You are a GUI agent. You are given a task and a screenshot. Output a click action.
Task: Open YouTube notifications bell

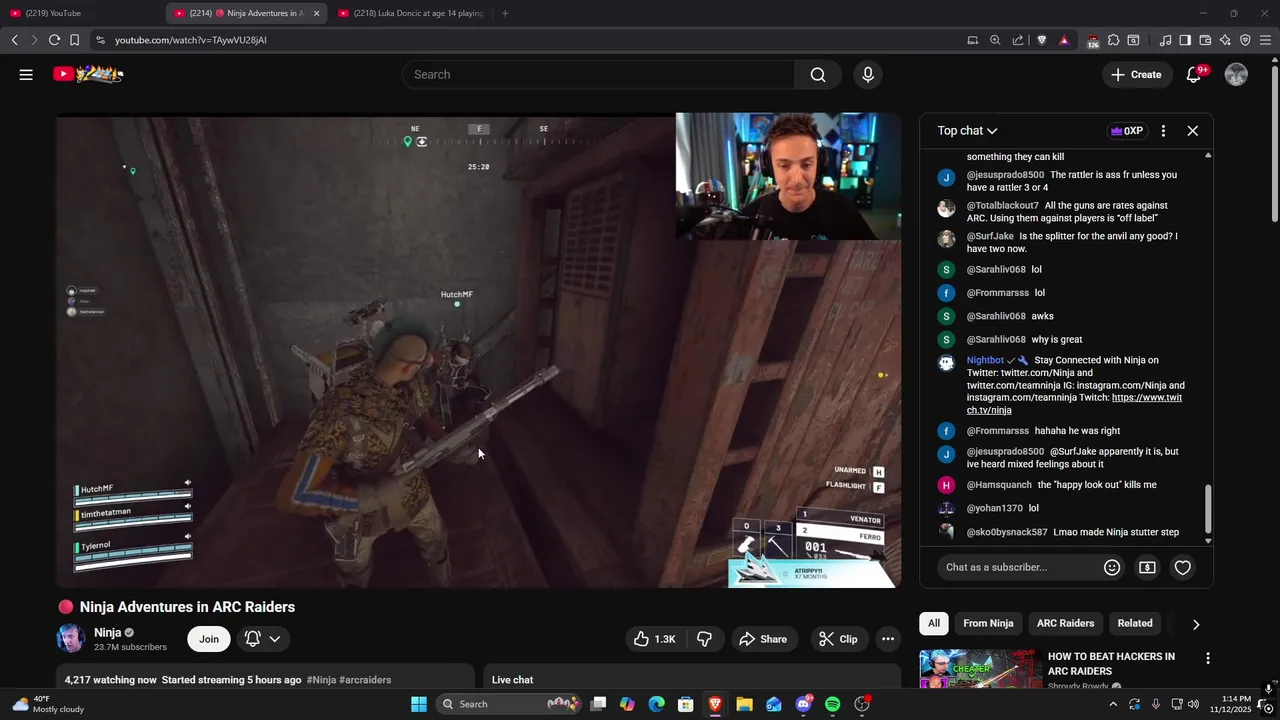click(x=1194, y=74)
